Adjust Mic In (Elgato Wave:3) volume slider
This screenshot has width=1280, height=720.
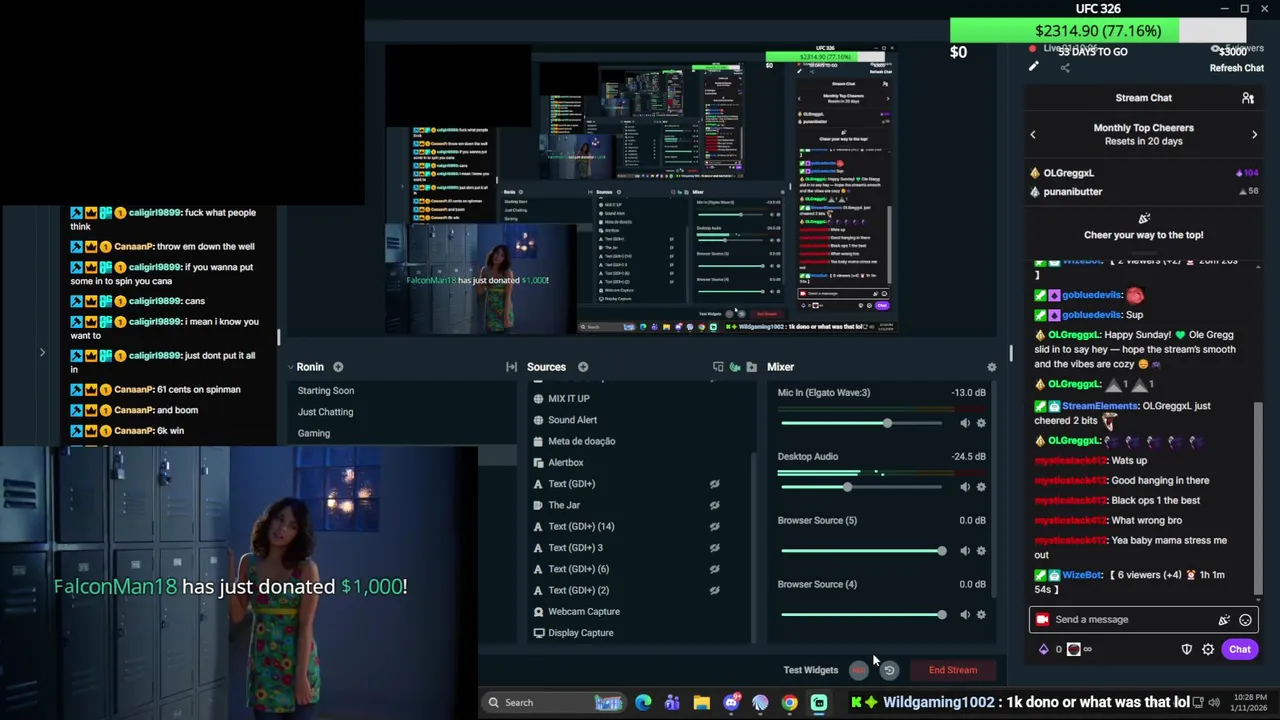point(862,423)
